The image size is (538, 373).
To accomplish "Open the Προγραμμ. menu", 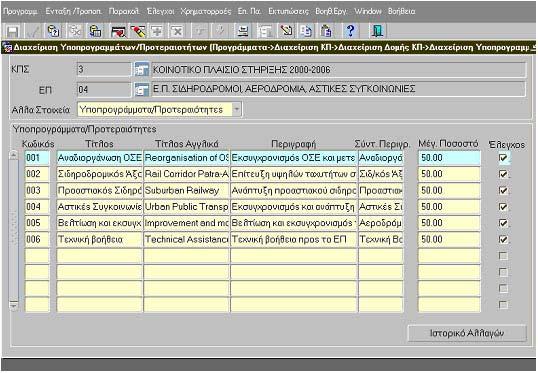I will coord(20,11).
